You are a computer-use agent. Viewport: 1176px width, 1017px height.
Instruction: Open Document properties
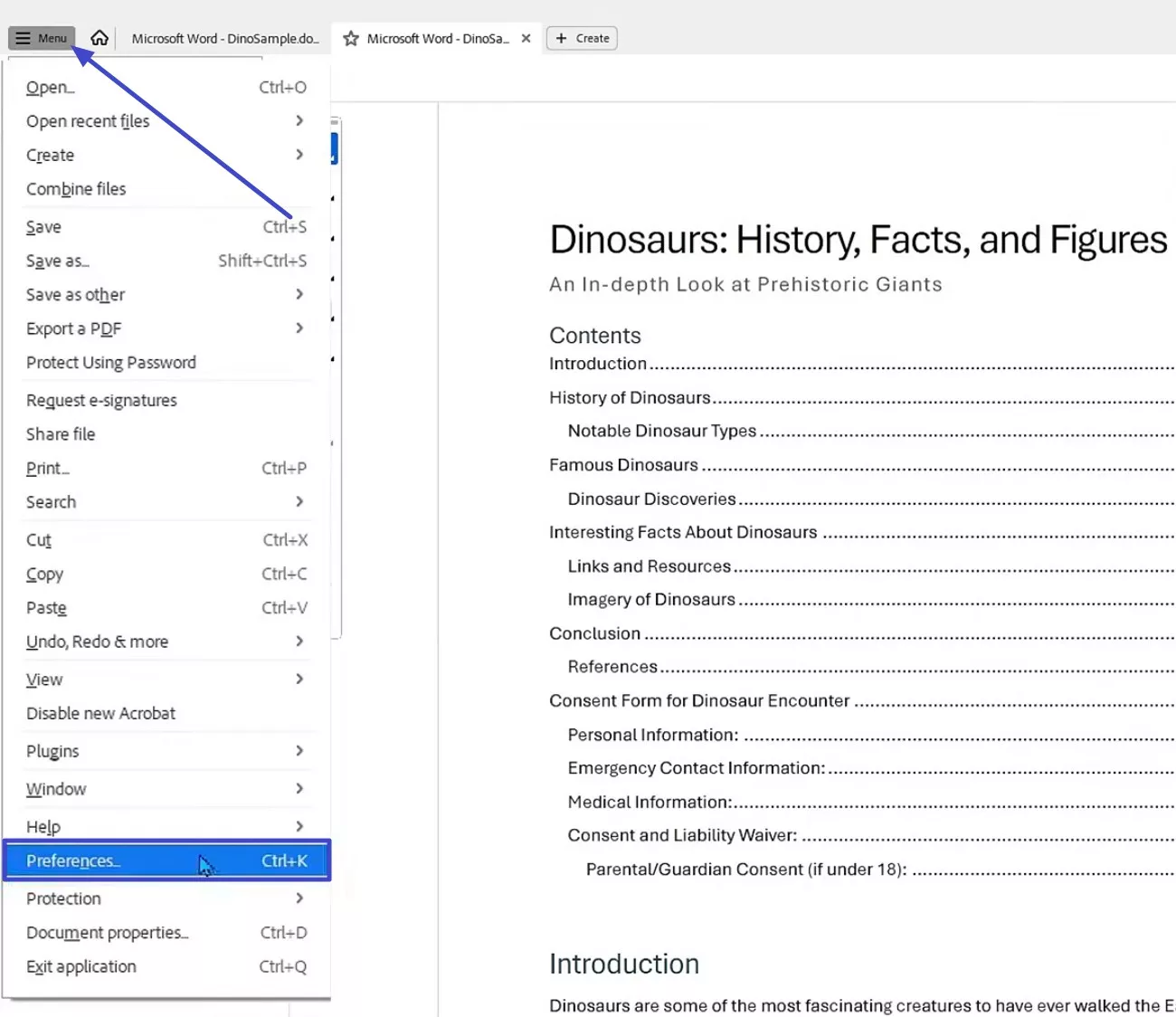point(107,932)
